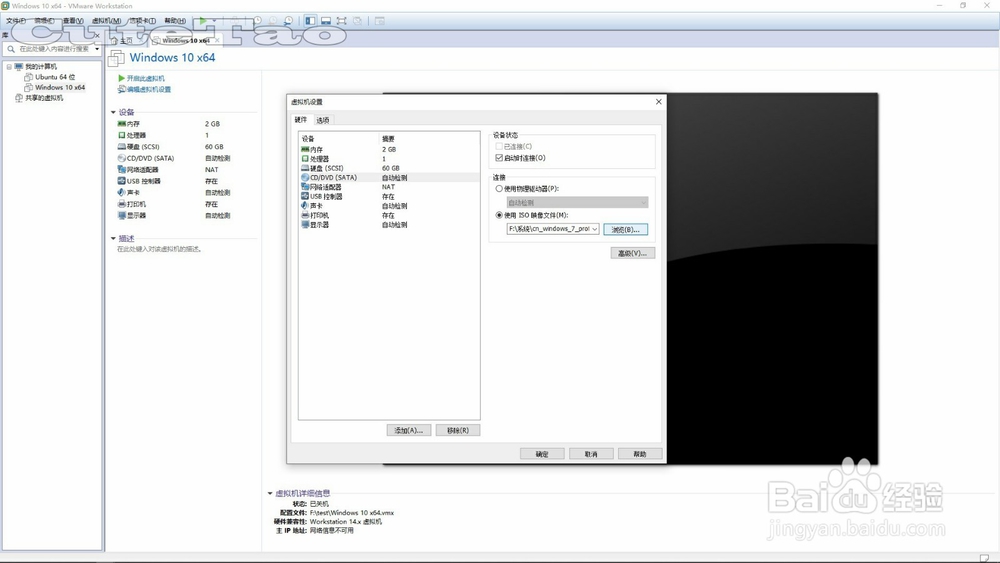
Task: Collapse the 虚拟机详细信息 section
Action: coord(270,494)
